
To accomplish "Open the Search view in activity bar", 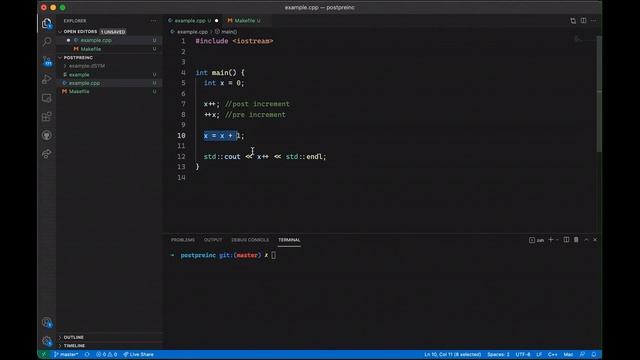I will coord(47,42).
